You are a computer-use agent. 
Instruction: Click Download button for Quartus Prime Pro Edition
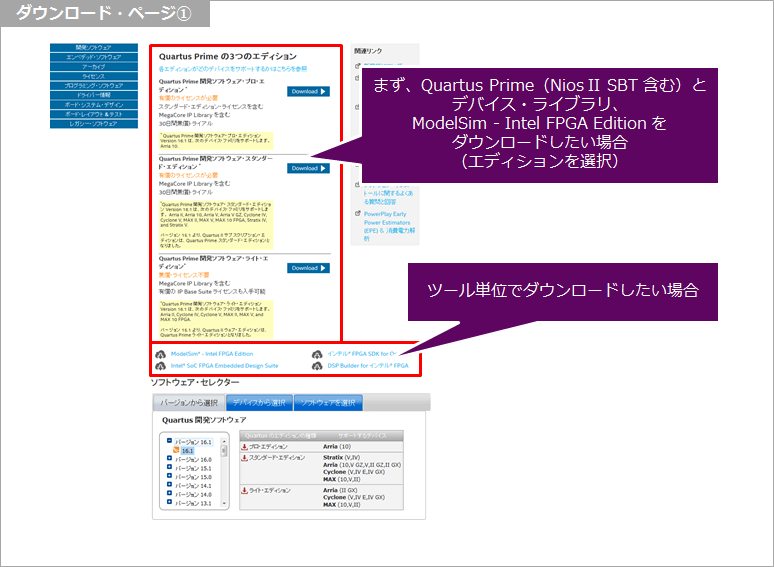(309, 92)
